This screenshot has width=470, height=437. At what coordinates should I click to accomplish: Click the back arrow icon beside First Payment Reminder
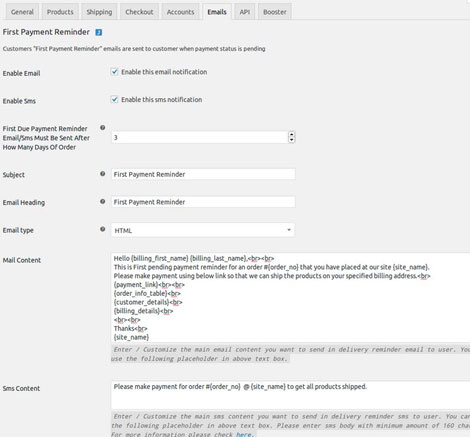[x=99, y=32]
